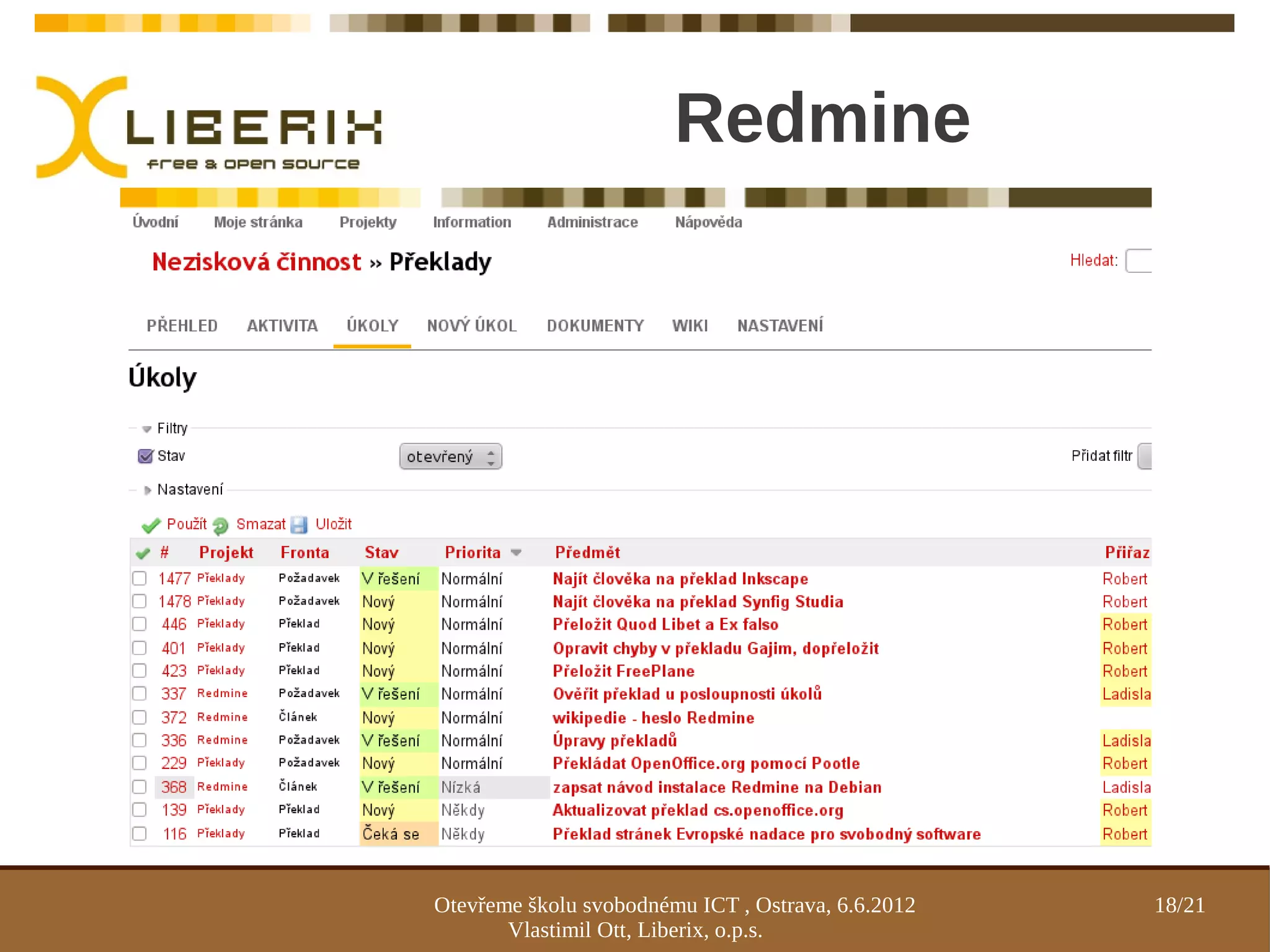1270x952 pixels.
Task: Check the box for task 116
Action: tap(140, 834)
